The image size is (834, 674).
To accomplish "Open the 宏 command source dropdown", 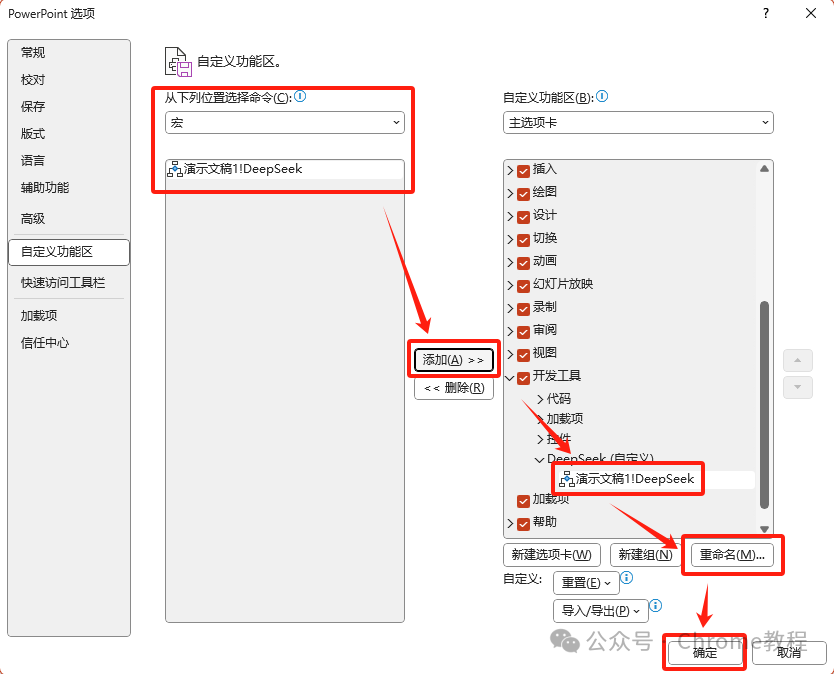I will click(x=285, y=122).
